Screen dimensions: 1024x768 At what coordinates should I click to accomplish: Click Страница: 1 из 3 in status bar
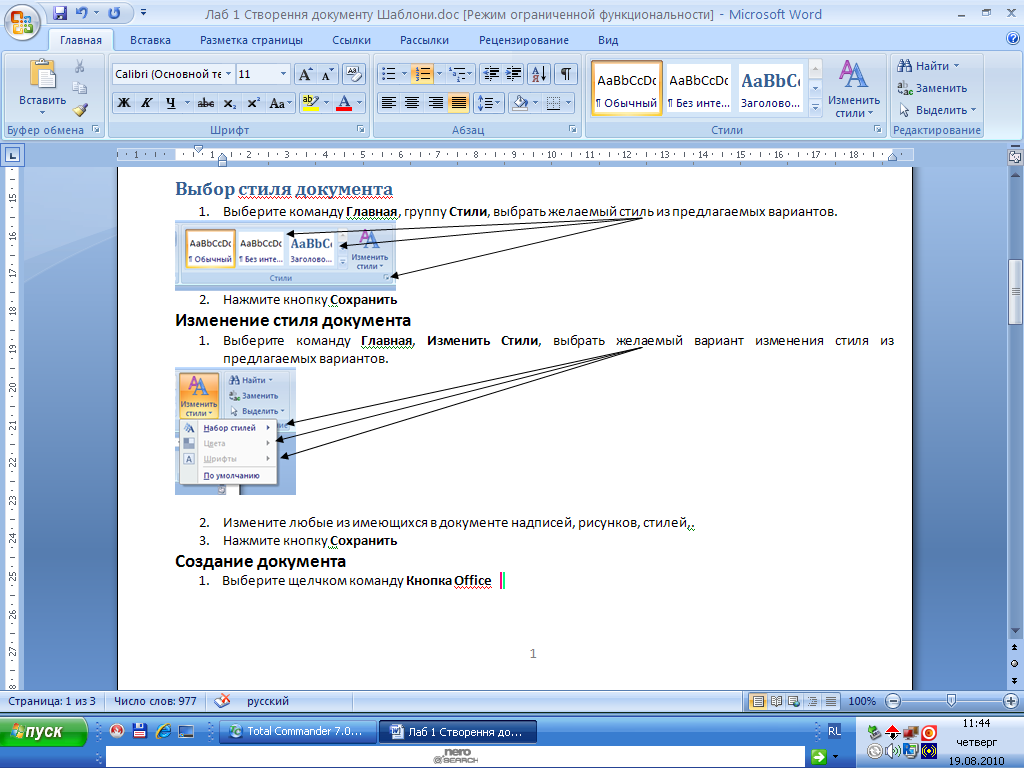click(x=52, y=701)
